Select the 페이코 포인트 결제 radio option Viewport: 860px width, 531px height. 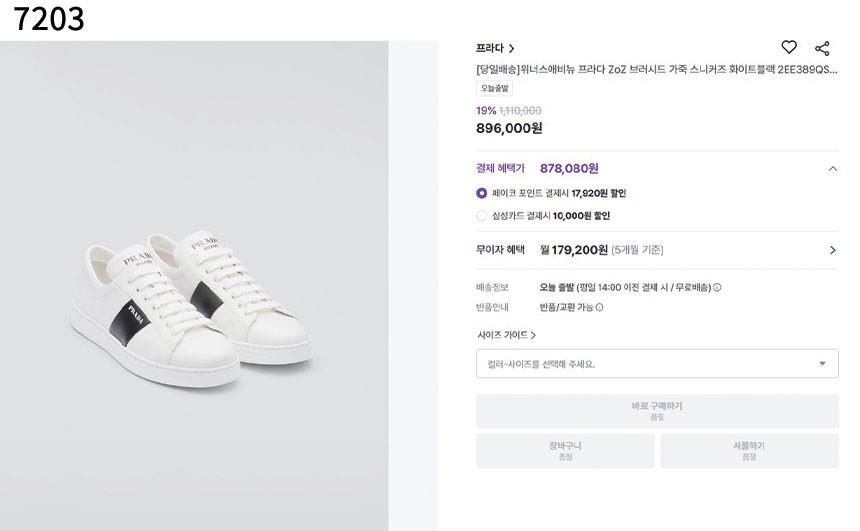[482, 193]
